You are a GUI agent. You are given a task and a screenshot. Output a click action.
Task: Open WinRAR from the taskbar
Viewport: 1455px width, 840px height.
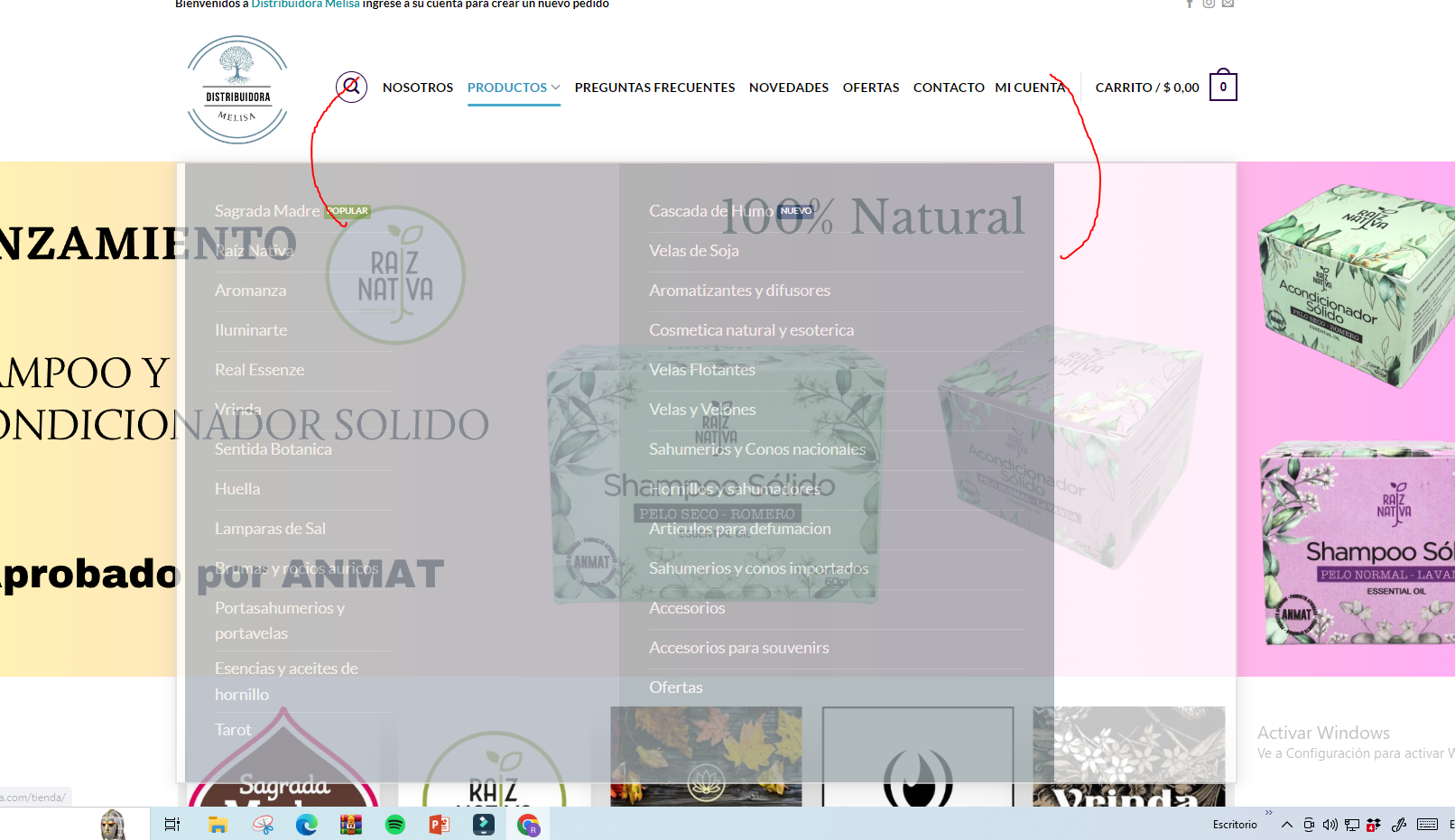350,825
